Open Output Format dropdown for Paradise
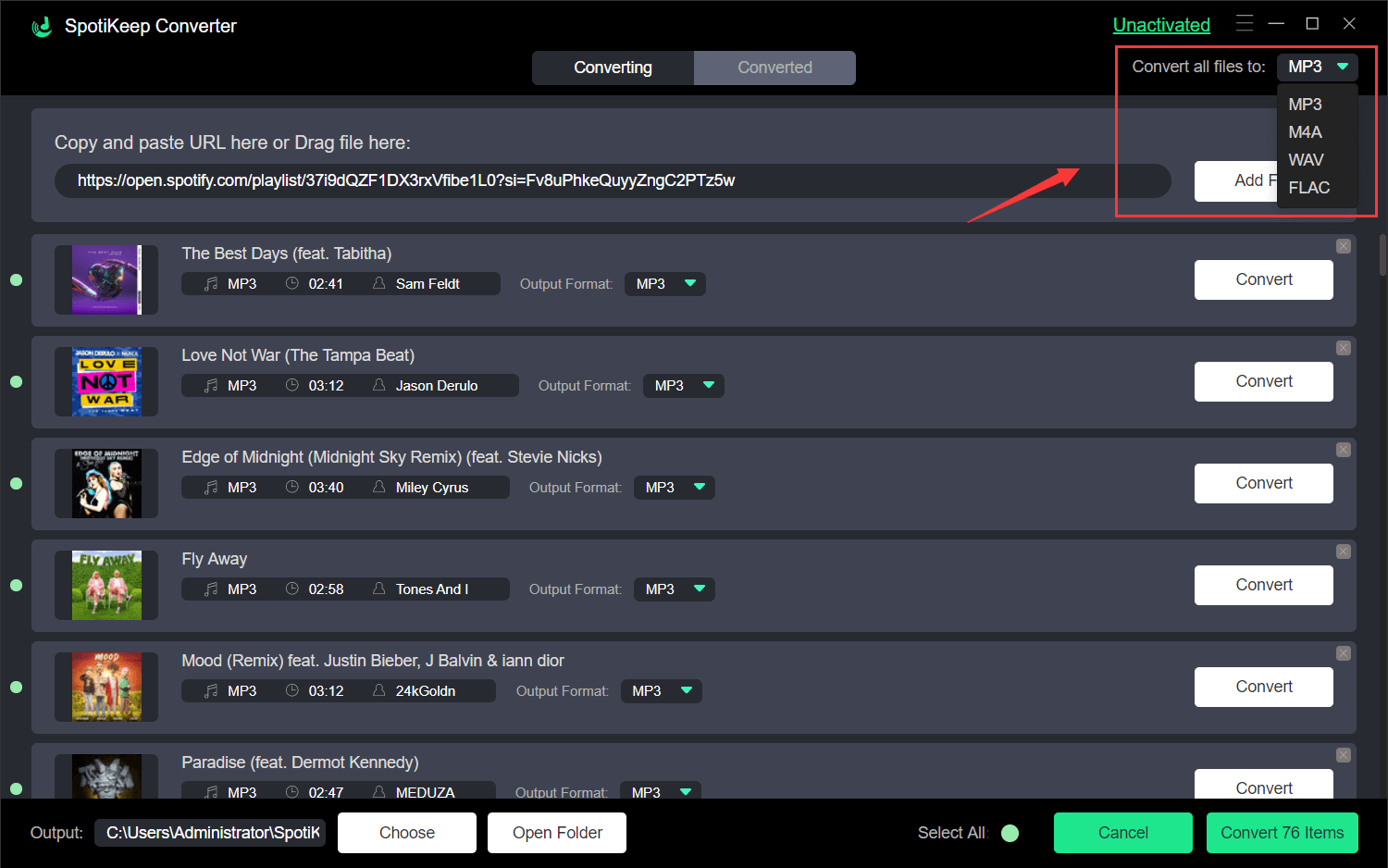The height and width of the screenshot is (868, 1388). pos(660,792)
